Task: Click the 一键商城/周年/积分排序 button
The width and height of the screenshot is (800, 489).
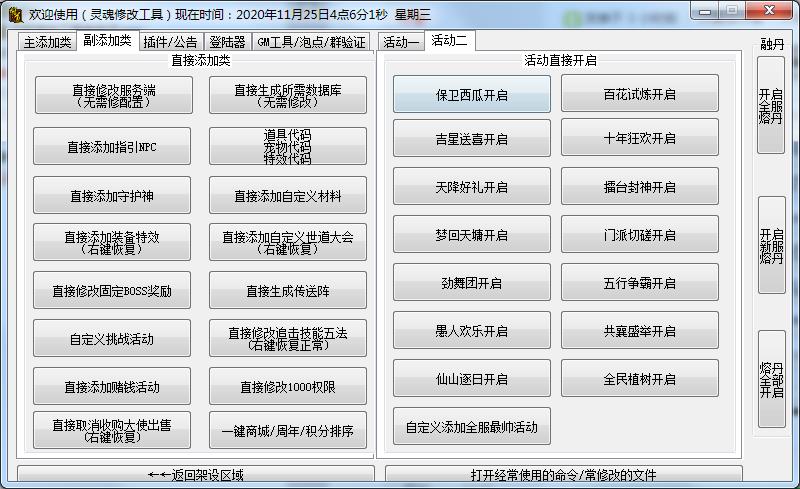Action: click(x=287, y=432)
